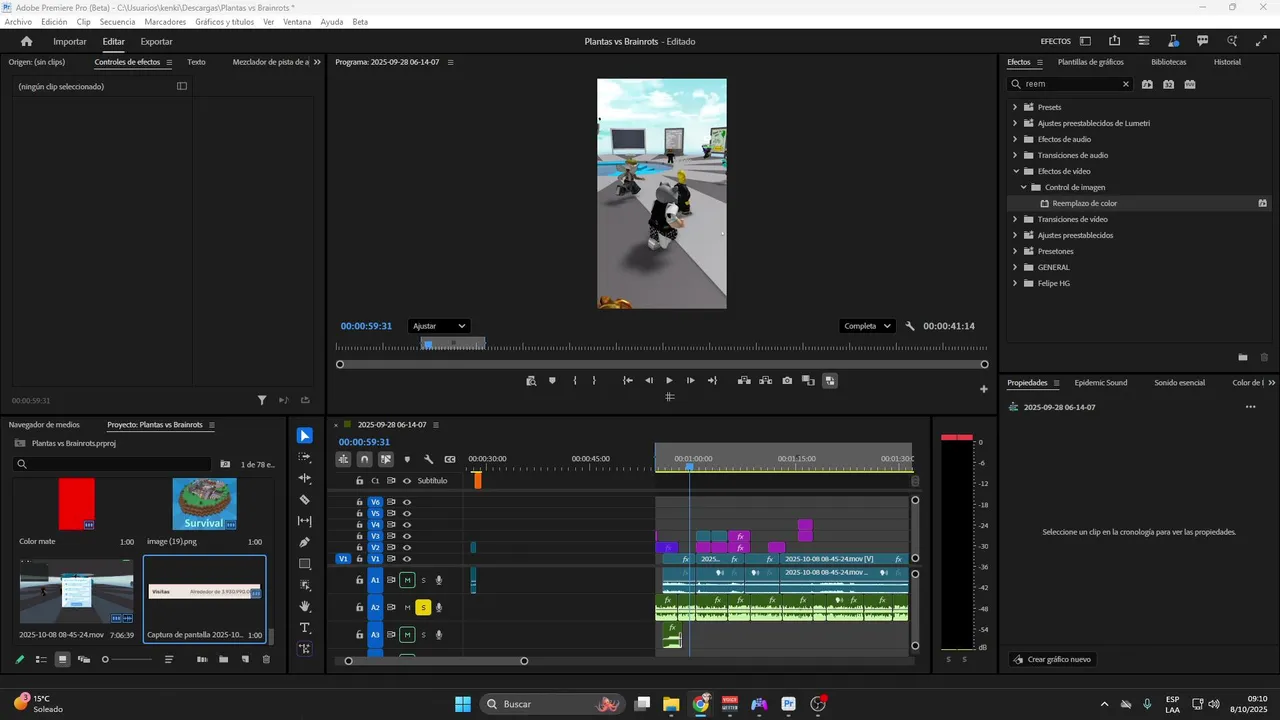Expand Ajustes preestablecidos de Lumetri folder
The image size is (1280, 720).
[1015, 123]
